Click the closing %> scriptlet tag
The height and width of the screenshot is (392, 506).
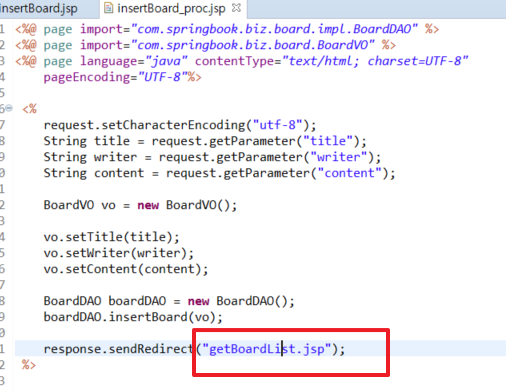pyautogui.click(x=29, y=365)
